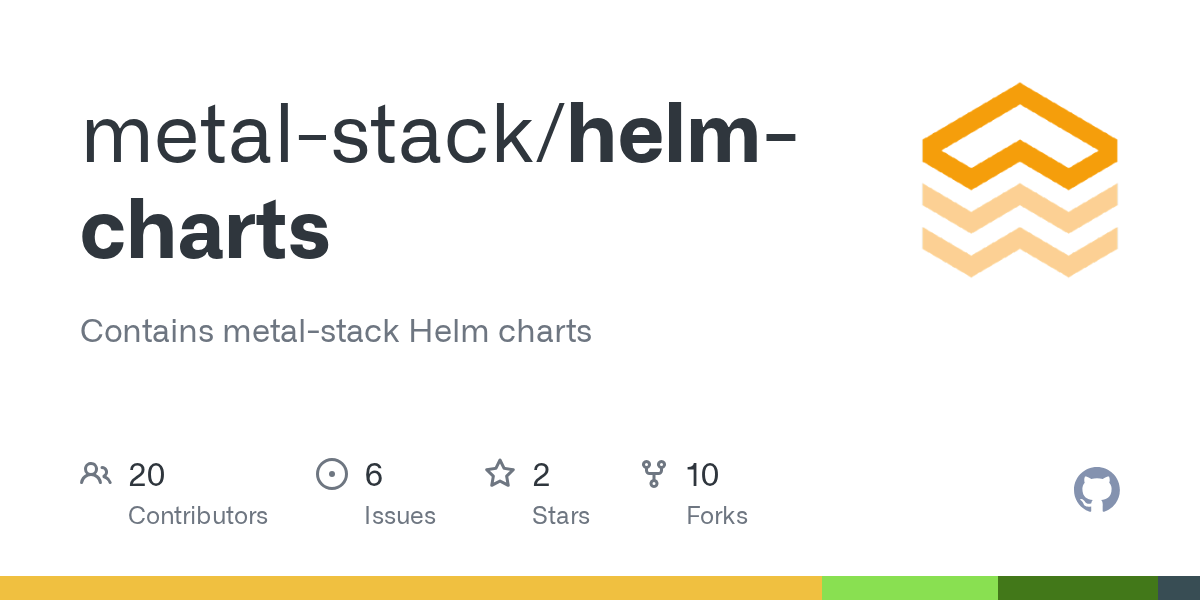Click the description 'Contains metal-stack Helm charts'
Screen dimensions: 1200x600
coord(336,331)
